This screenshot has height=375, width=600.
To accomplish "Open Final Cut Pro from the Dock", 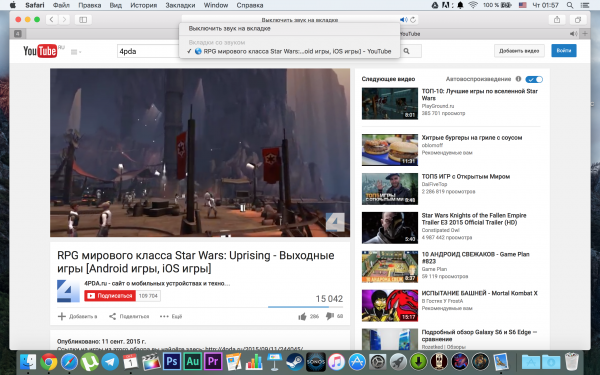I will [x=151, y=362].
